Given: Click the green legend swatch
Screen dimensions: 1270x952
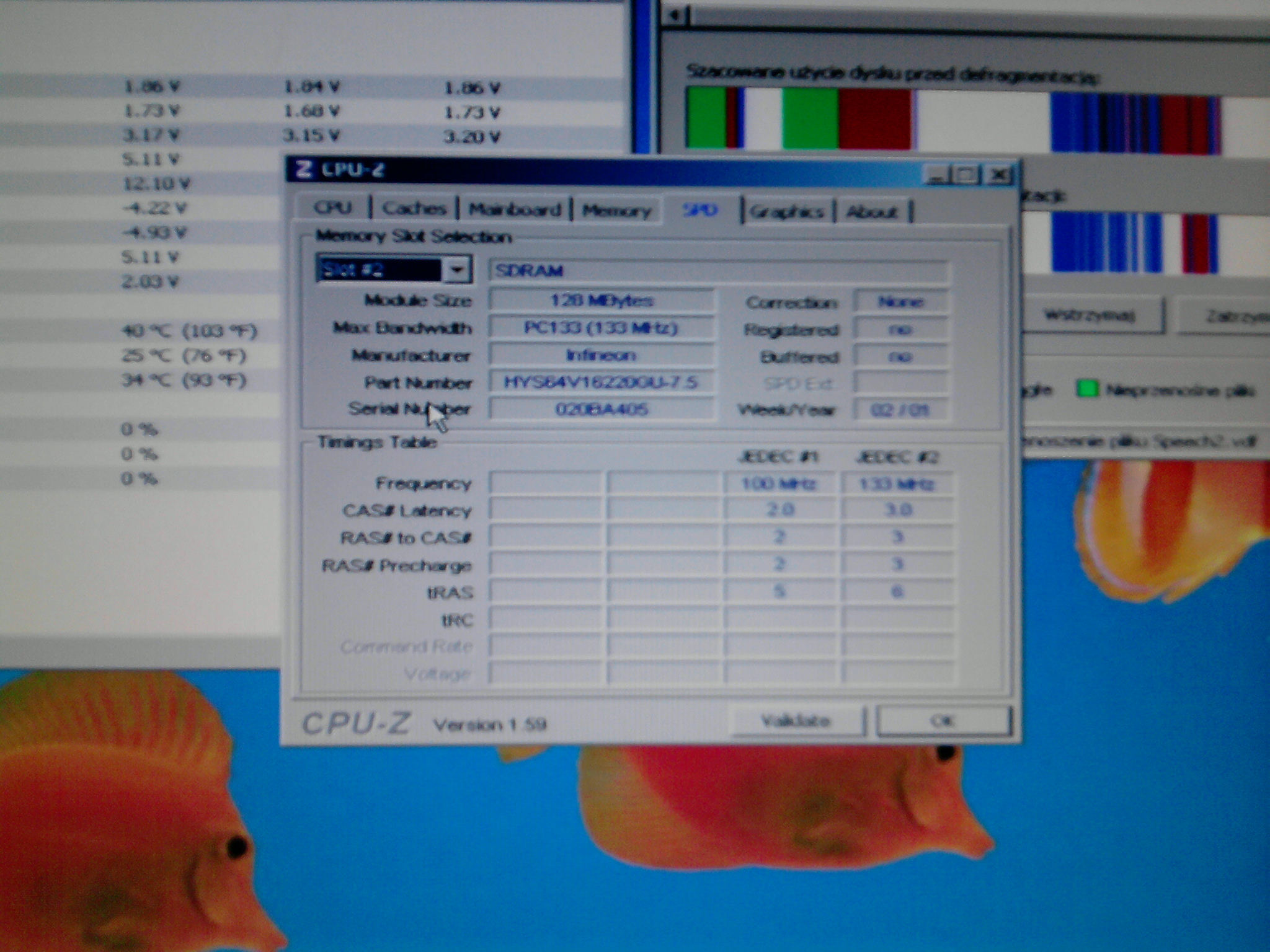Looking at the screenshot, I should [1086, 389].
